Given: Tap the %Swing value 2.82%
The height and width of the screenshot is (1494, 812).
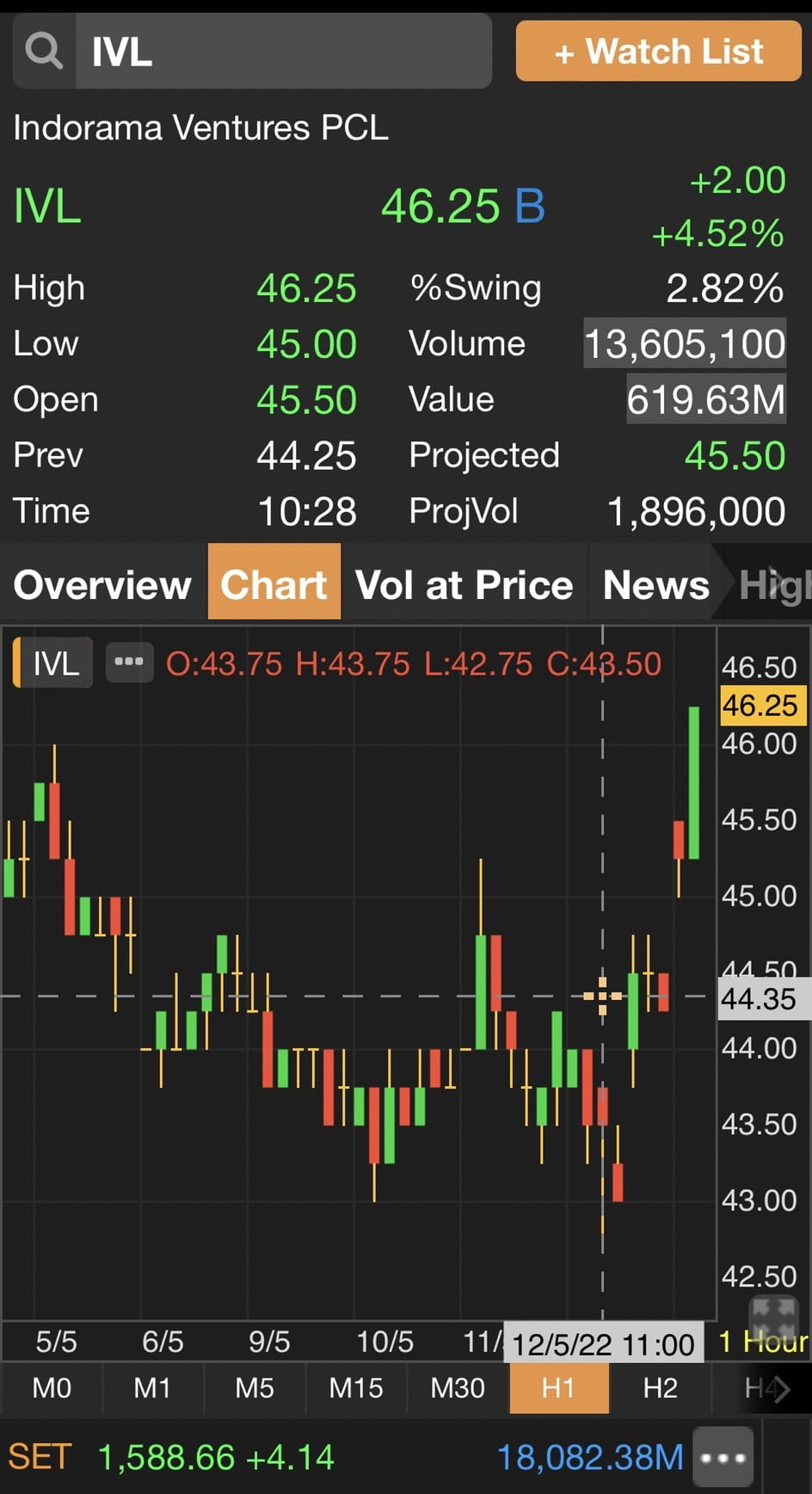Looking at the screenshot, I should coord(724,288).
